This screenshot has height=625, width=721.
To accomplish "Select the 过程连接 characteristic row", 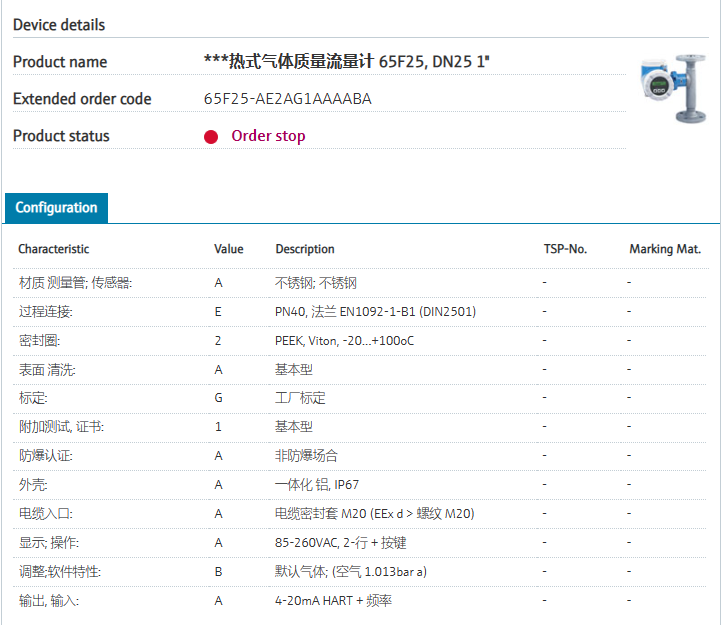I will click(x=46, y=312).
